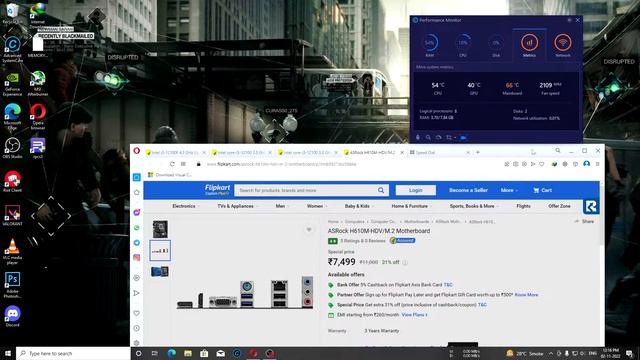The width and height of the screenshot is (640, 360).
Task: Click the Flipkart logo
Action: (217, 189)
